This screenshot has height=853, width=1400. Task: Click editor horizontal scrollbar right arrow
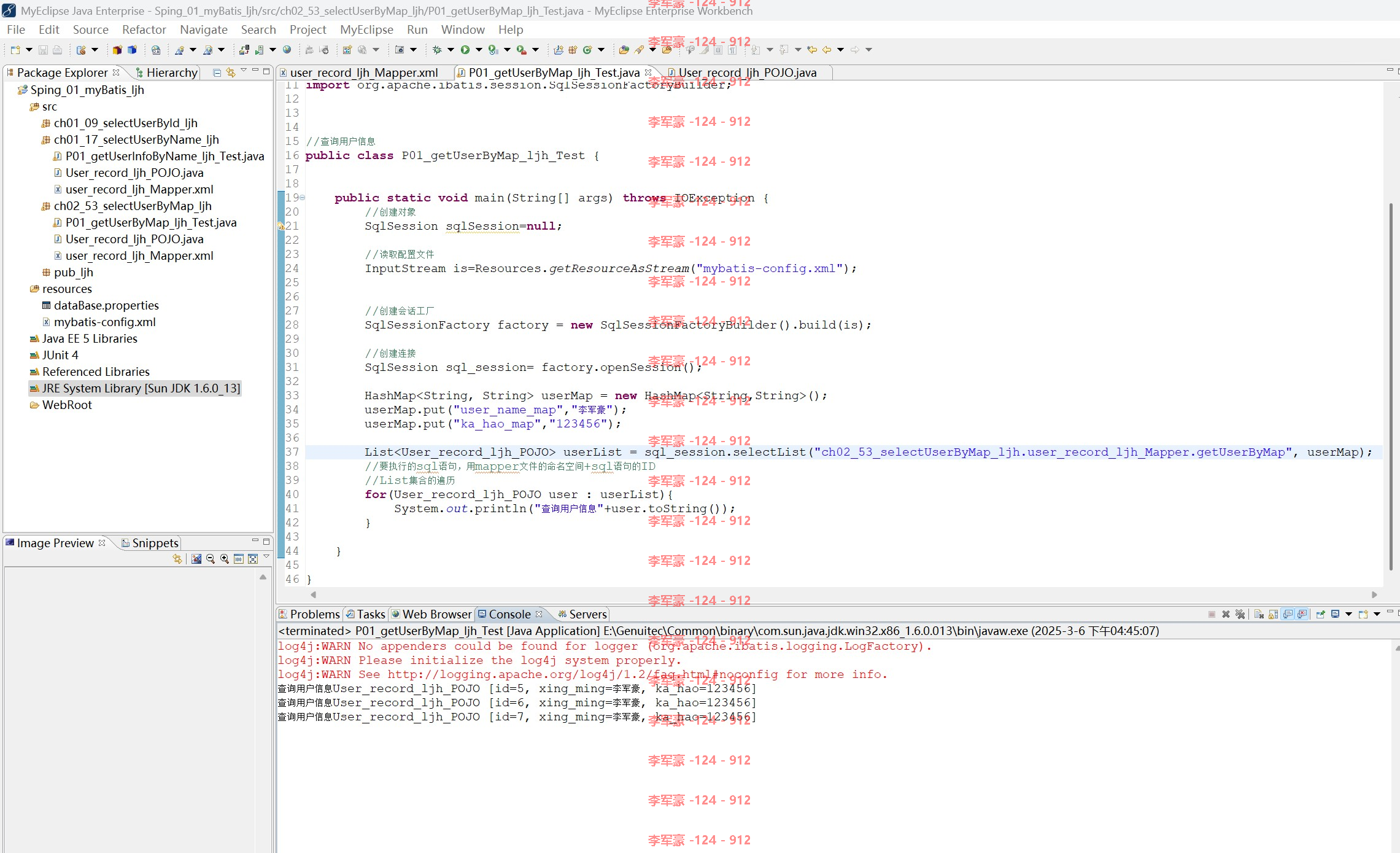point(1374,594)
